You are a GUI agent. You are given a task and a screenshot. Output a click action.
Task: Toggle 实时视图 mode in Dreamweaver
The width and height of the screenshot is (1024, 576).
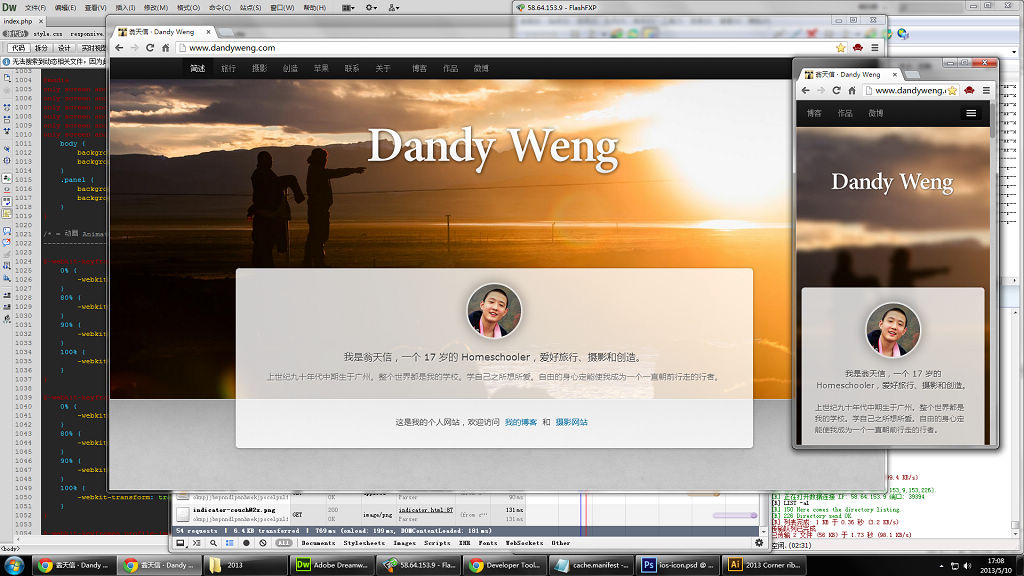93,48
